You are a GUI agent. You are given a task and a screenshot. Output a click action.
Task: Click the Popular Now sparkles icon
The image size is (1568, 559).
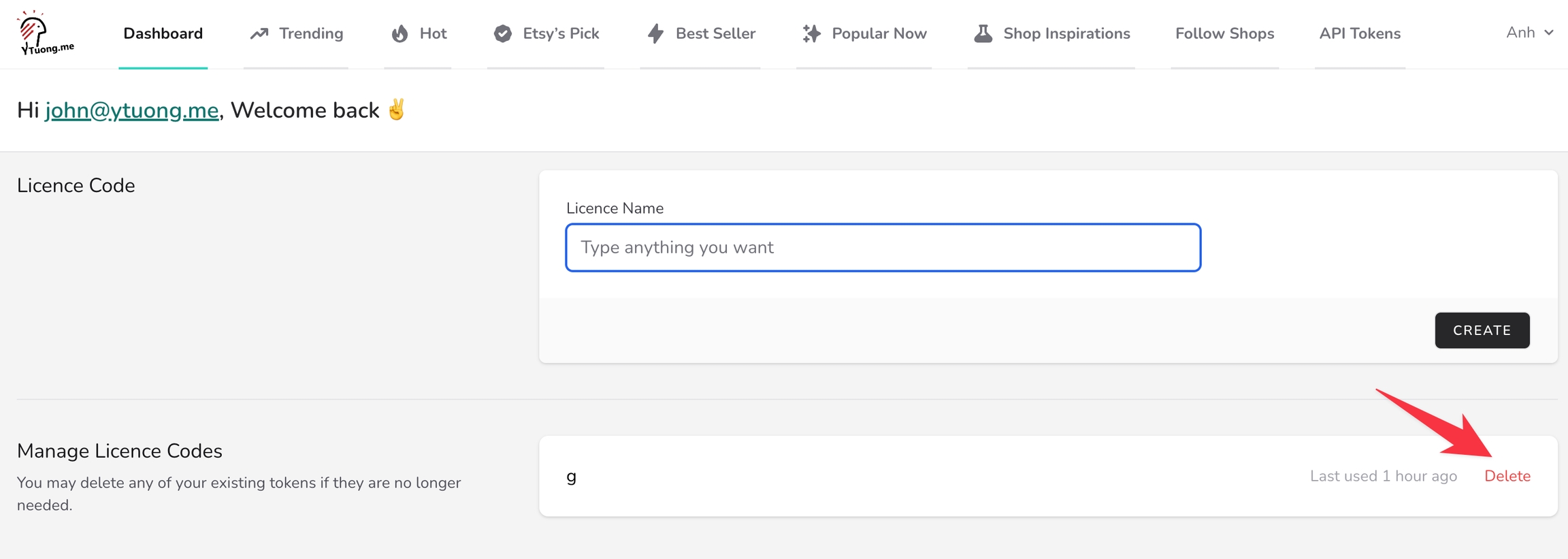[x=811, y=33]
